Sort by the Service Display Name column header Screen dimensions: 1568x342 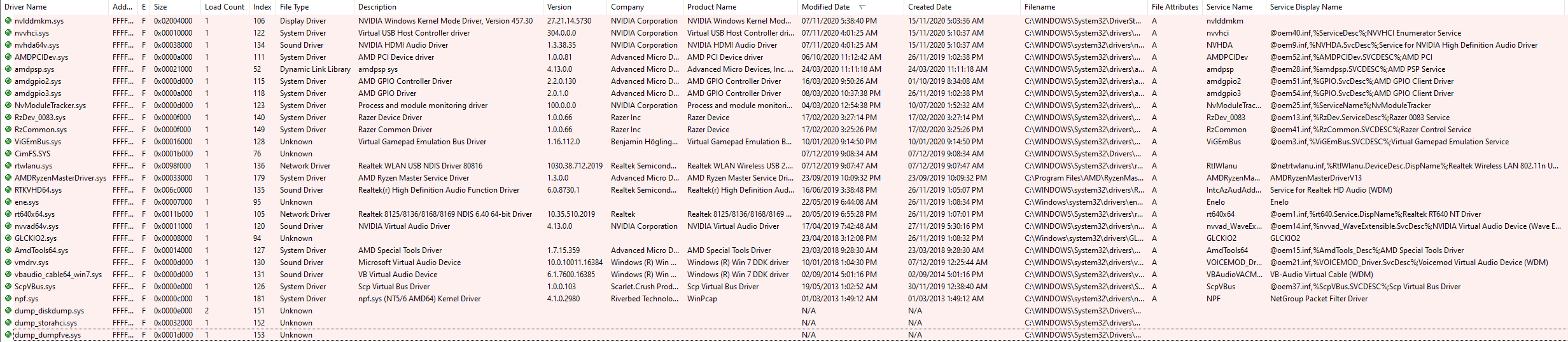coord(1416,7)
